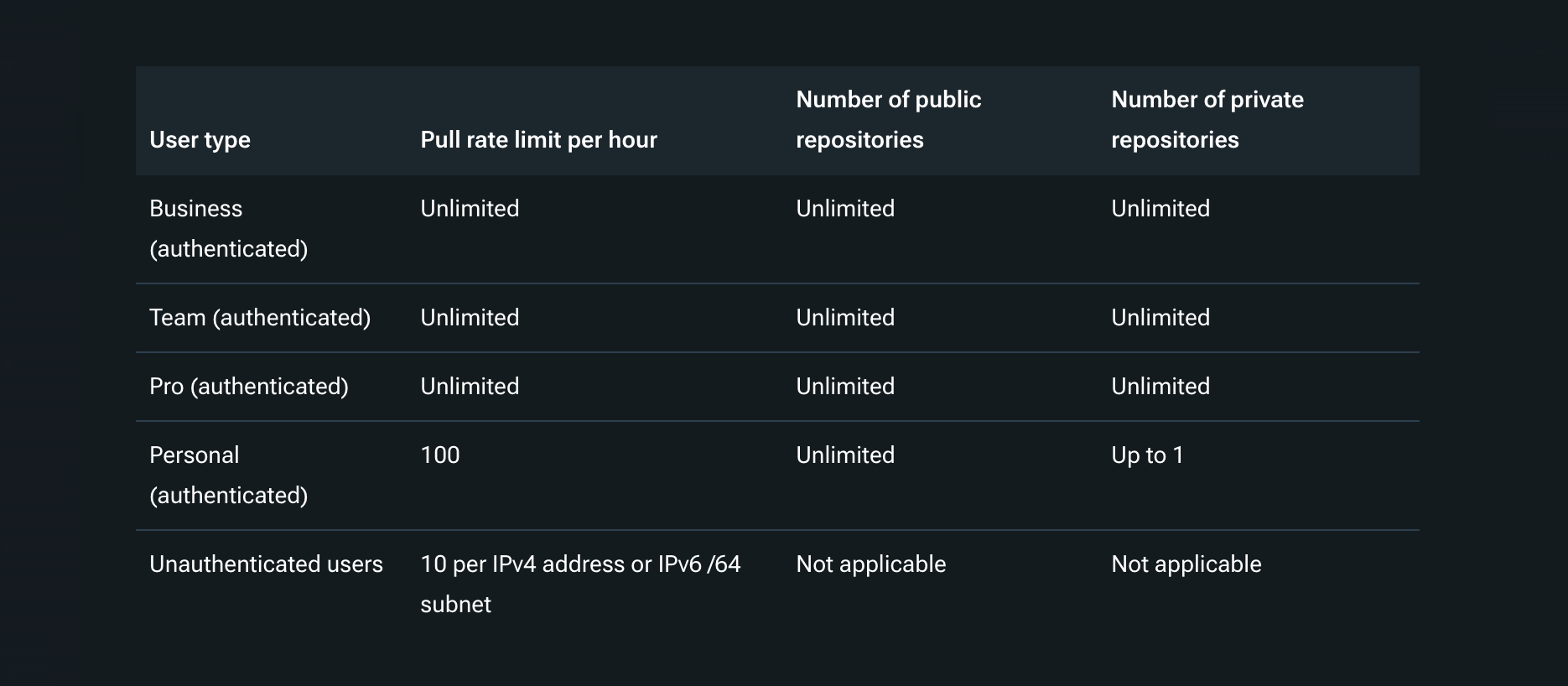This screenshot has width=1568, height=686.
Task: Click the Business row private repositories "Unlimited" cell
Action: [x=1160, y=209]
